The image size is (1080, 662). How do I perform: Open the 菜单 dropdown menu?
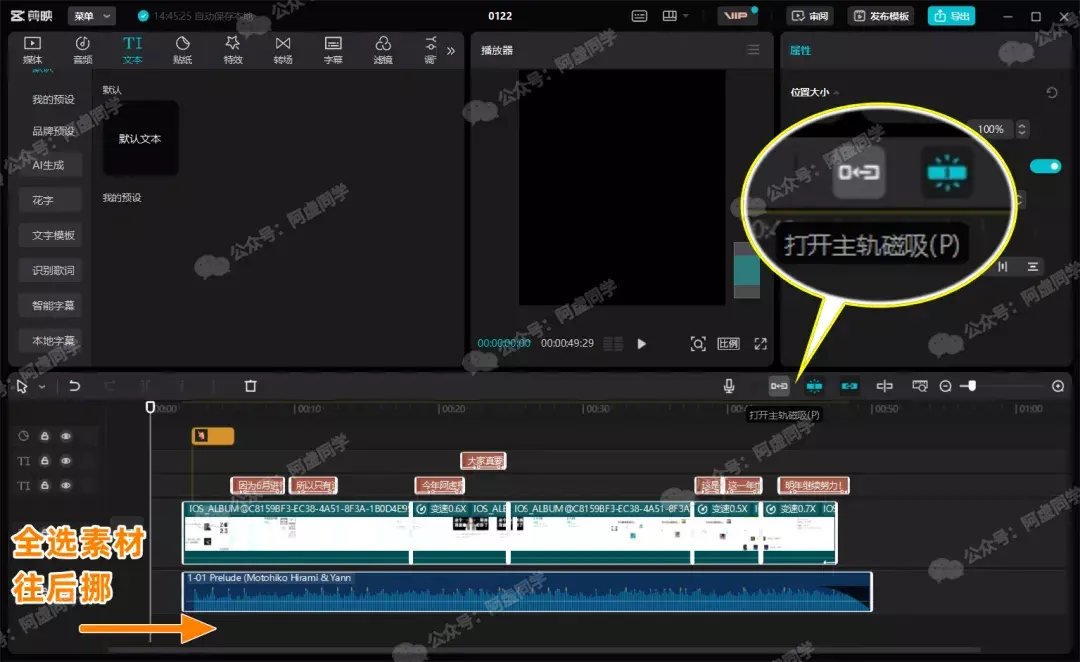(x=92, y=16)
